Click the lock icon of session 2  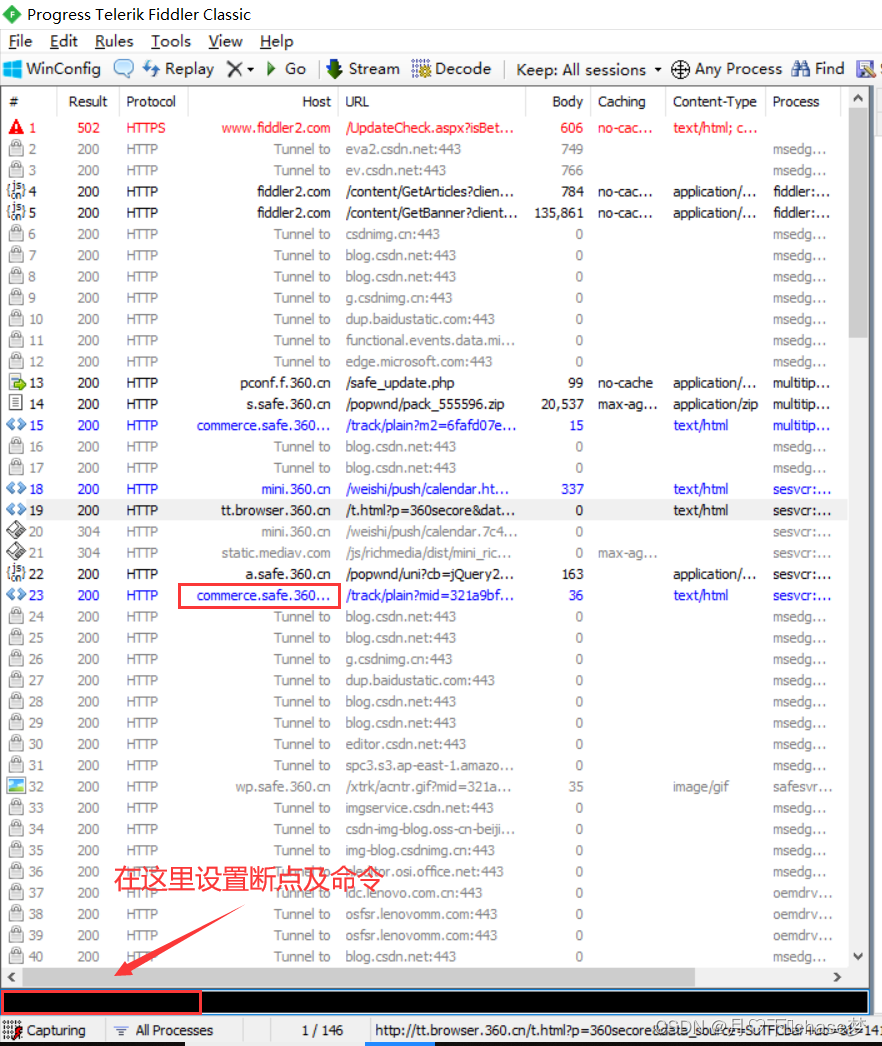tap(16, 148)
